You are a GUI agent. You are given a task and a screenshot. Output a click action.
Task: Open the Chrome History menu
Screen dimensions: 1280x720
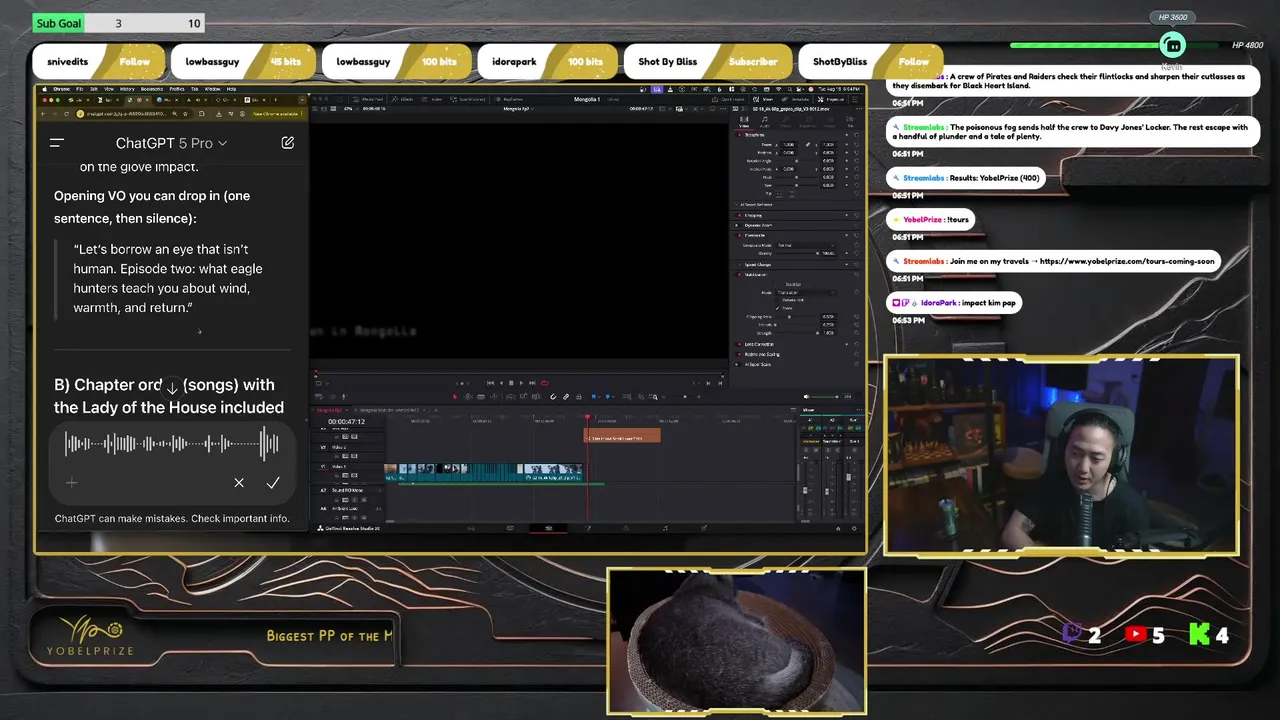(x=127, y=89)
